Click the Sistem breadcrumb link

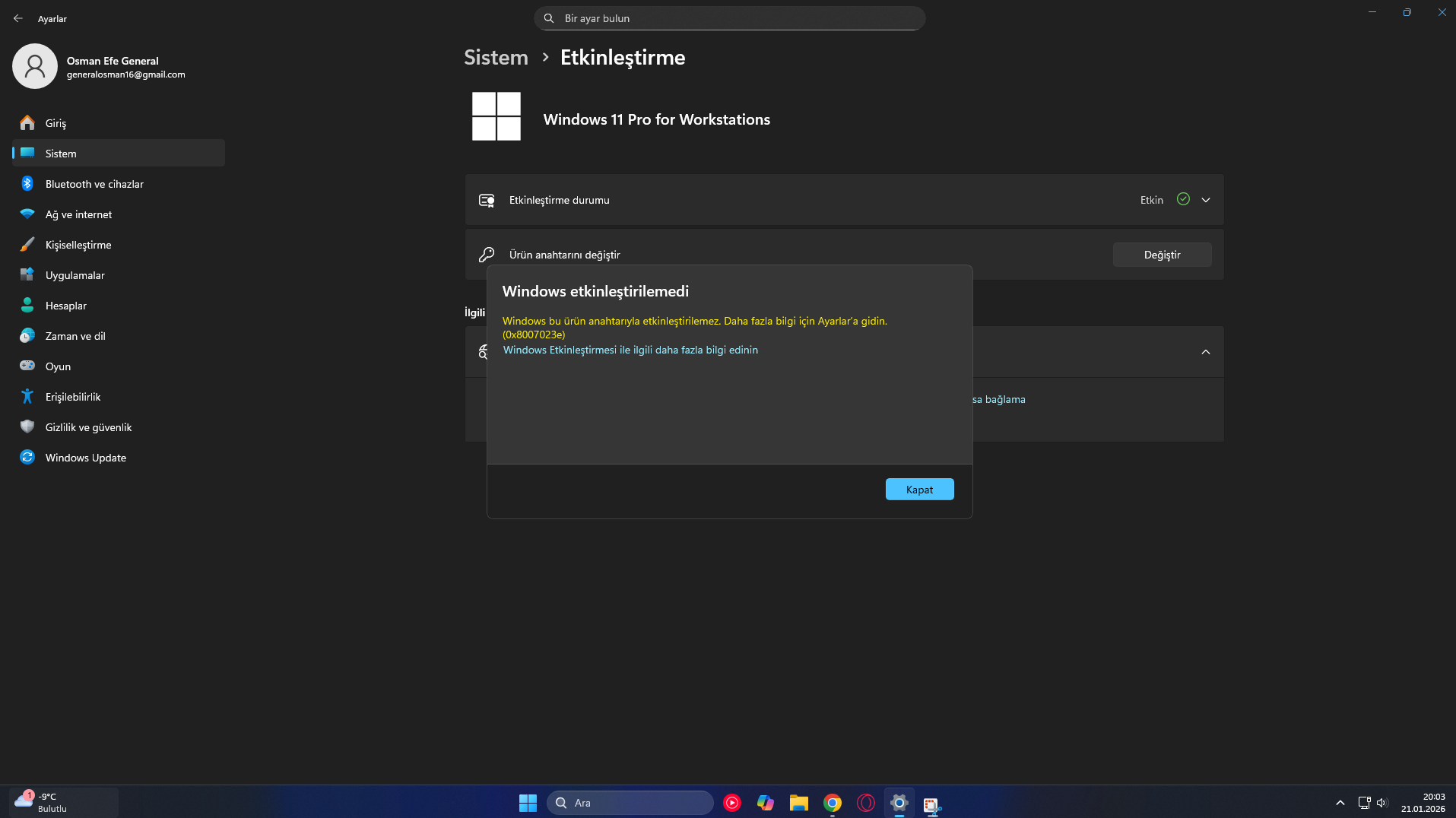tap(496, 57)
